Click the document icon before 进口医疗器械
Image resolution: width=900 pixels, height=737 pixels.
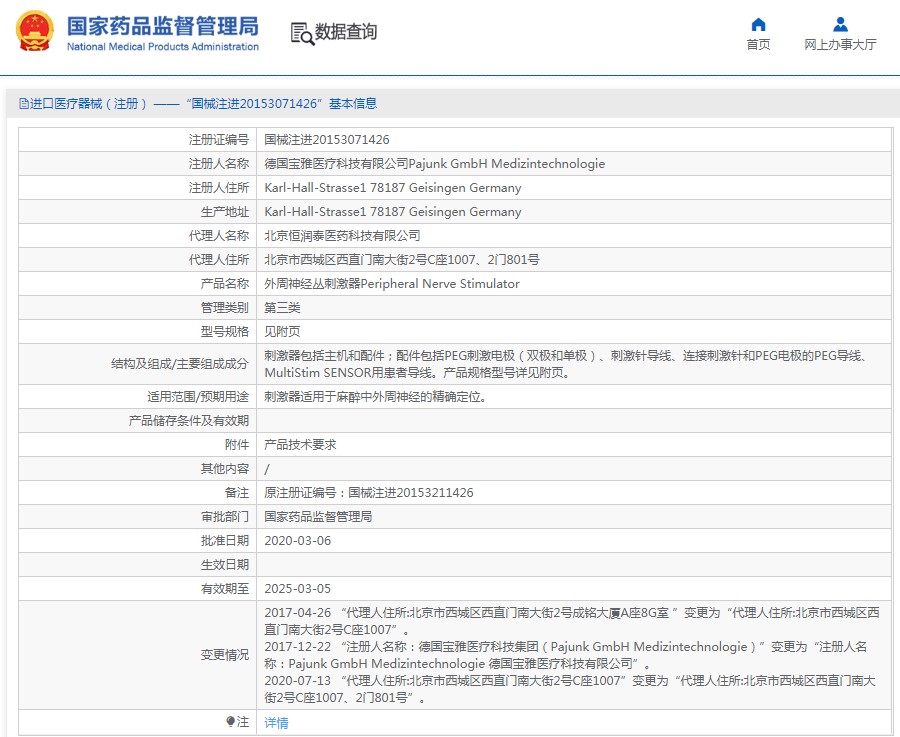pos(24,104)
